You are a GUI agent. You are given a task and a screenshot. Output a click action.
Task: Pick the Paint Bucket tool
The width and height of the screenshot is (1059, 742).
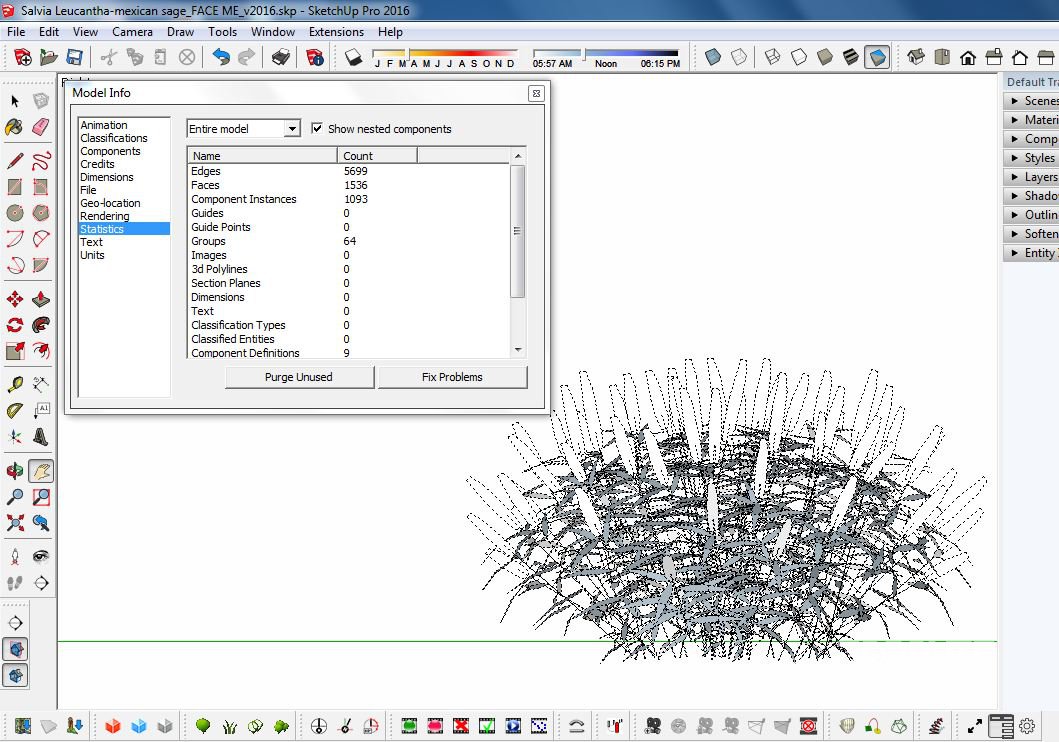point(15,127)
